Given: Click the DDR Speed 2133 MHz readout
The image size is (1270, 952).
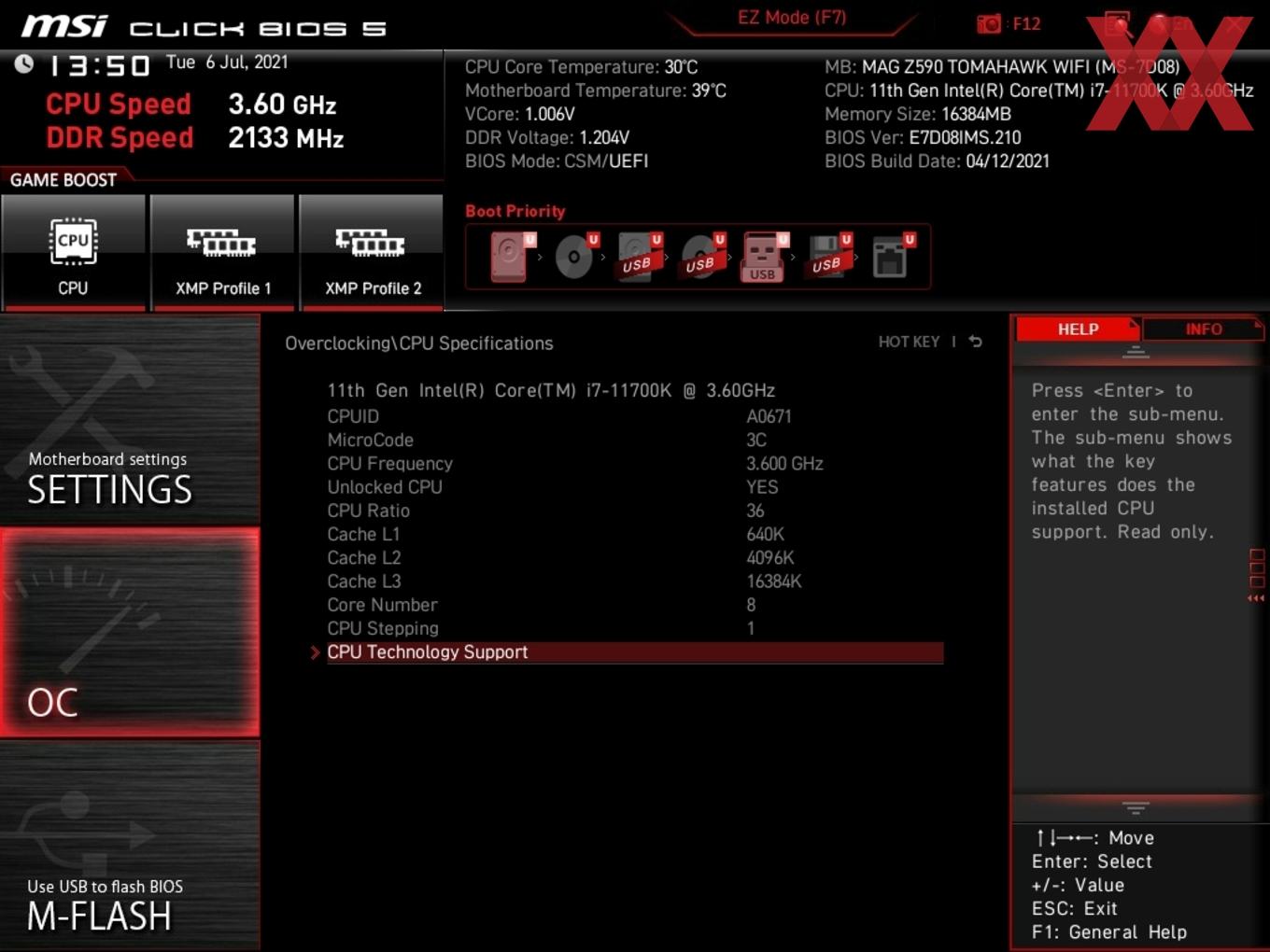Looking at the screenshot, I should click(195, 138).
